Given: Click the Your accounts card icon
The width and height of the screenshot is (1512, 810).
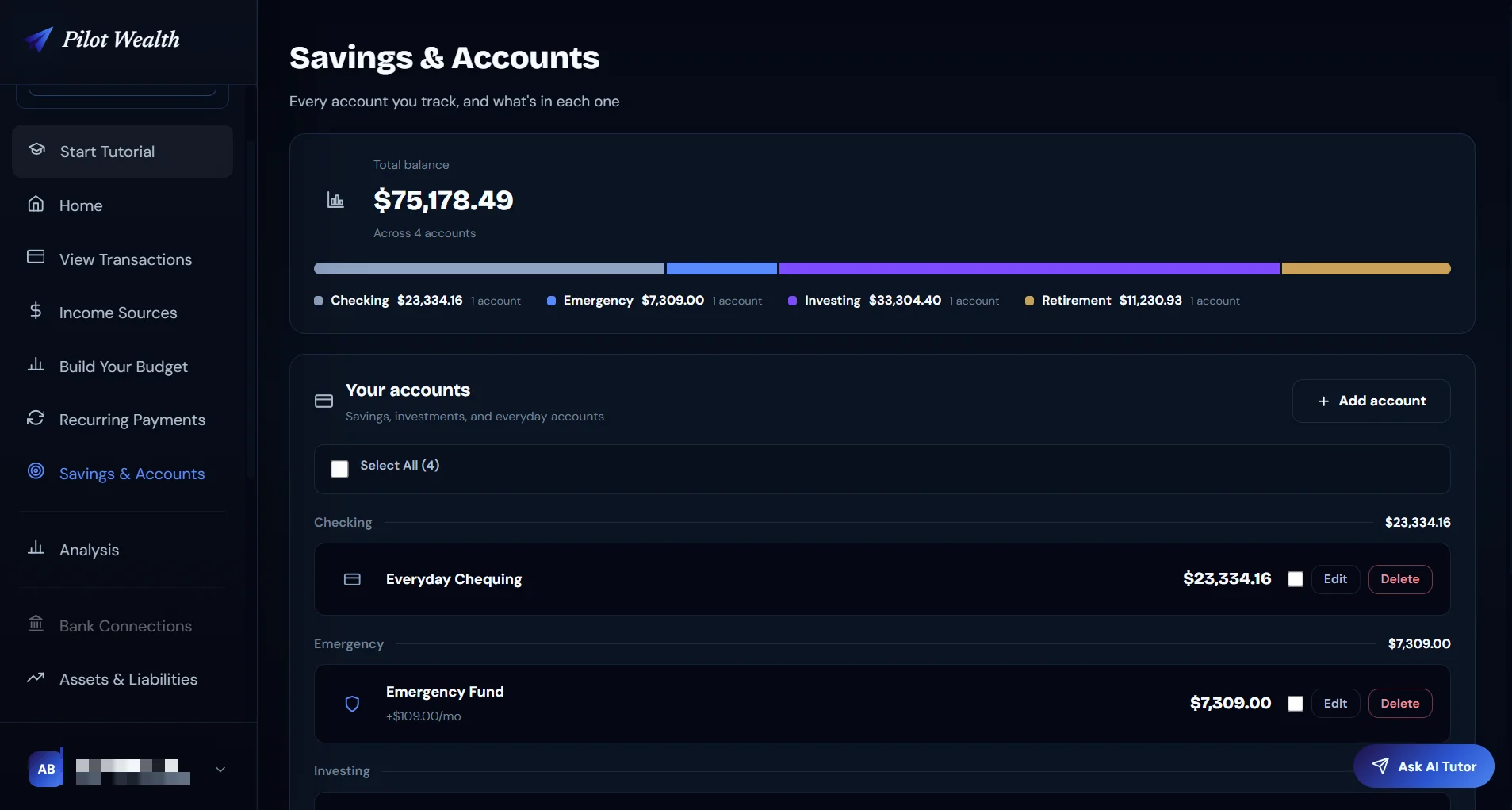Looking at the screenshot, I should (323, 401).
